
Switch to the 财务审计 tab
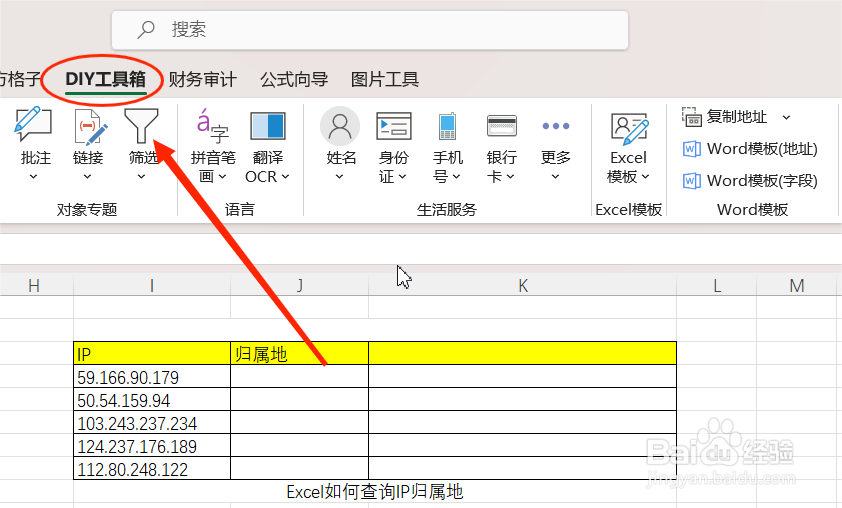[202, 79]
